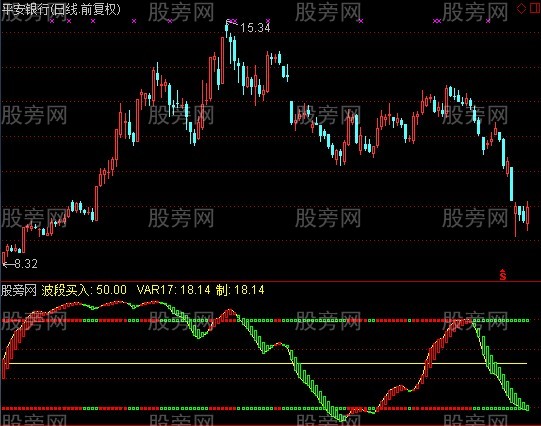Click the red S sell signal marker
Screen dimensions: 541x426
(x=503, y=275)
